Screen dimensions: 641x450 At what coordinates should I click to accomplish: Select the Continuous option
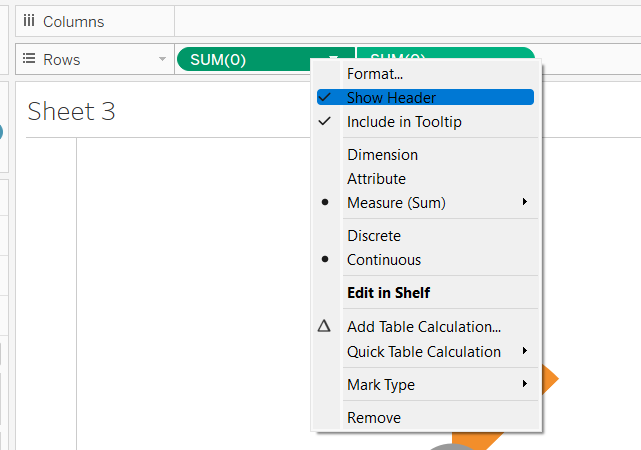[x=384, y=260]
